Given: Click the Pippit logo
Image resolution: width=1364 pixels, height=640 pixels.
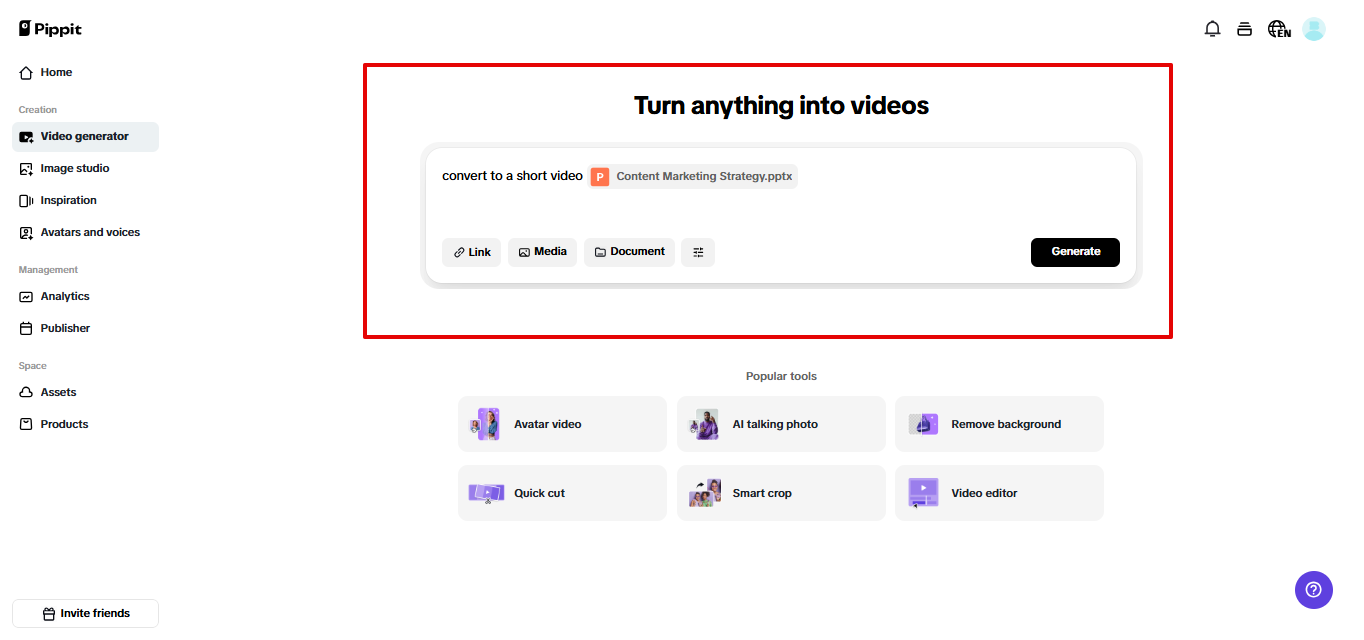Looking at the screenshot, I should [49, 28].
